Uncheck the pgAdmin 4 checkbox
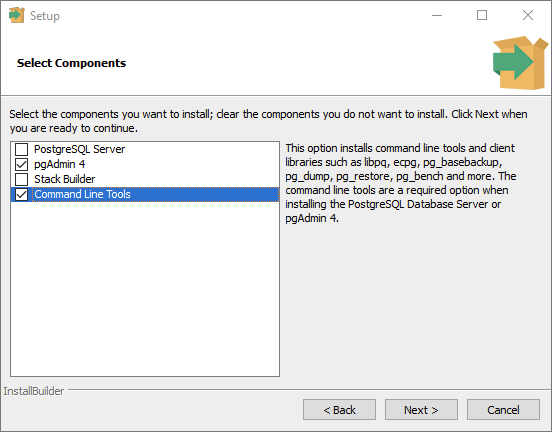The image size is (552, 432). [x=21, y=164]
